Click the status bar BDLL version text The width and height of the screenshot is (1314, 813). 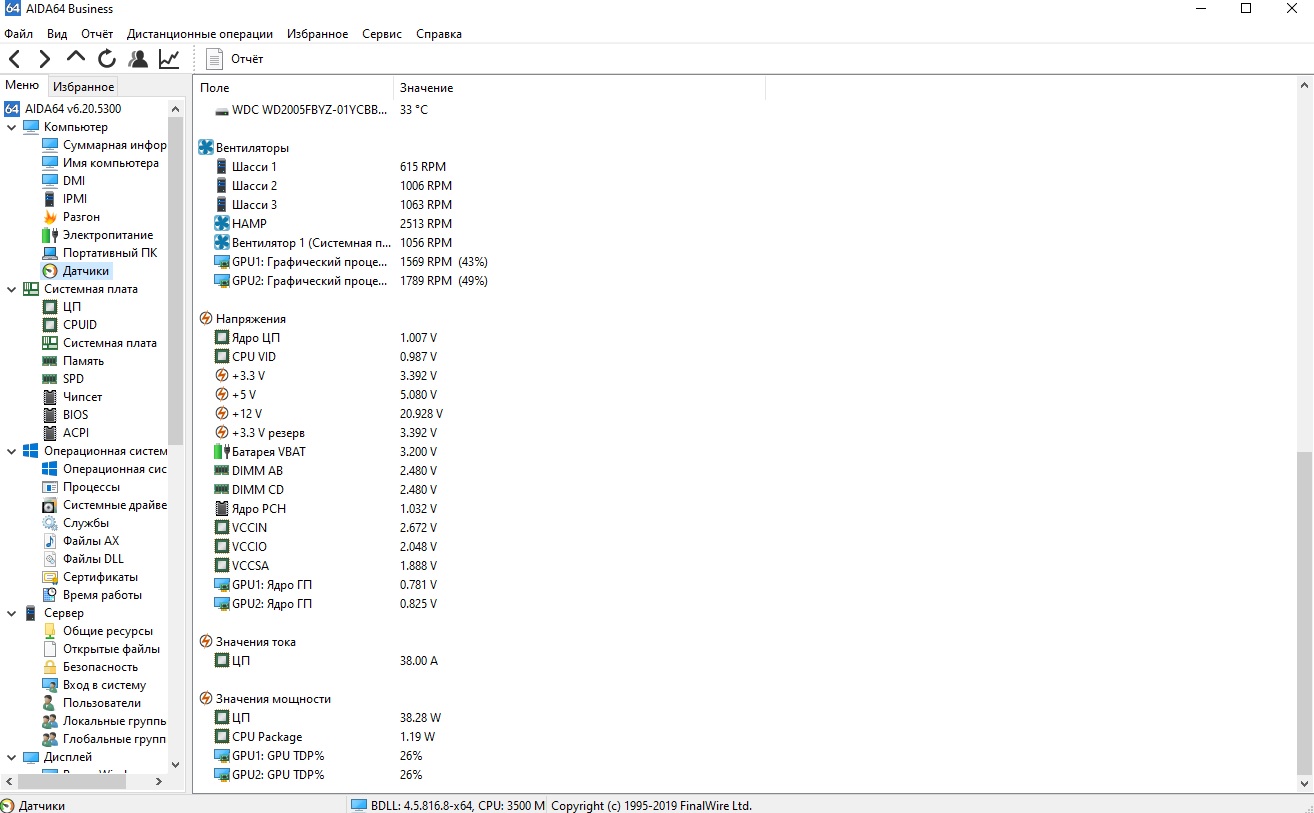click(x=458, y=805)
